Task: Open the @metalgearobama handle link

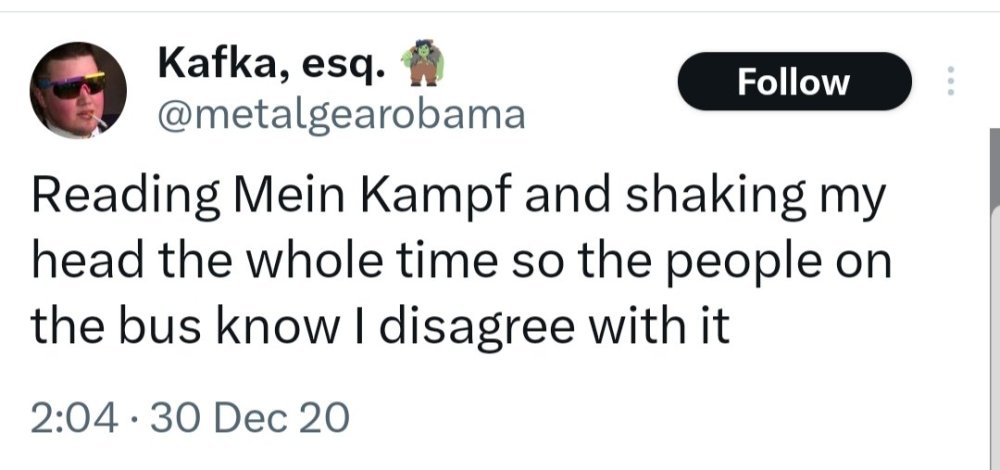Action: point(341,115)
